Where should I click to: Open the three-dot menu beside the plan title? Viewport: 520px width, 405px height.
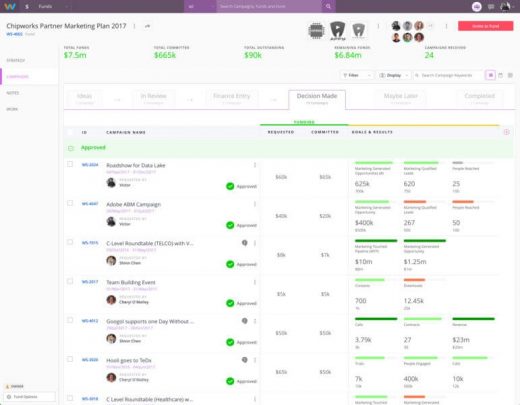134,26
